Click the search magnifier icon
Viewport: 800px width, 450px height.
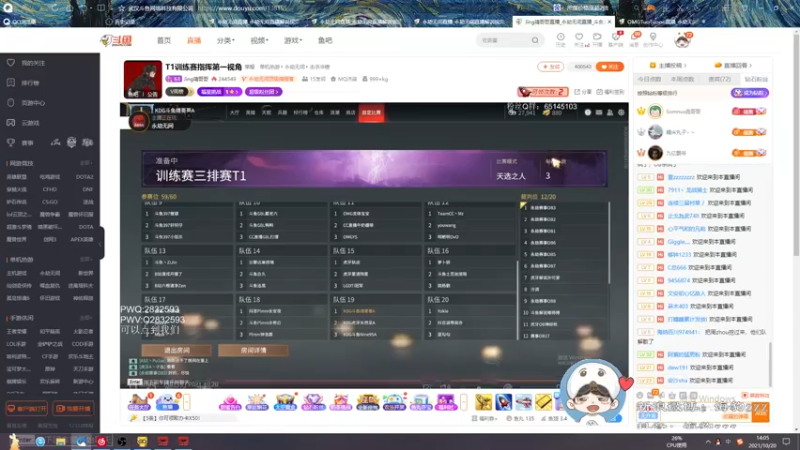535,40
